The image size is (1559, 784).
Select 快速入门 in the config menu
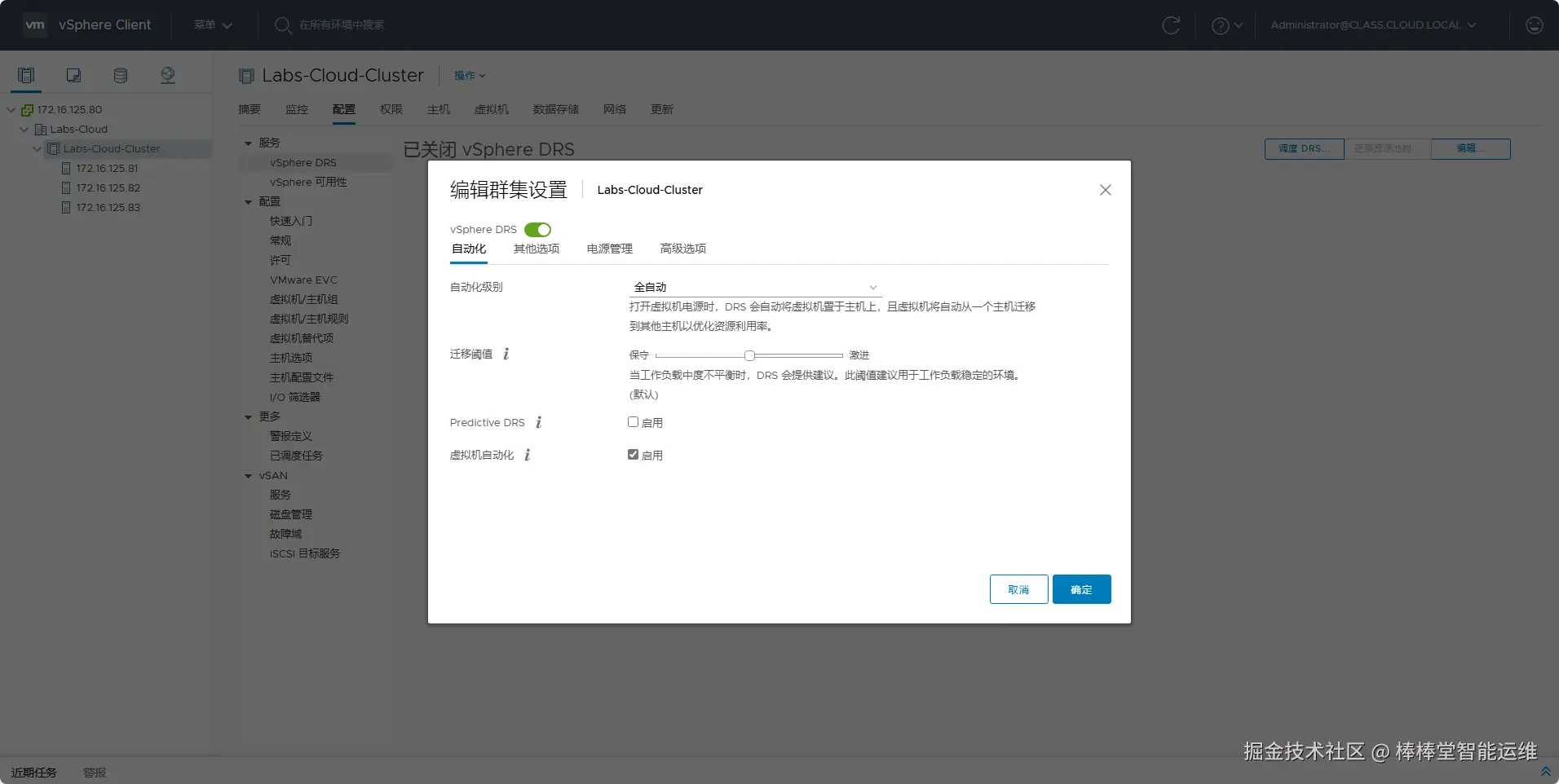click(291, 222)
